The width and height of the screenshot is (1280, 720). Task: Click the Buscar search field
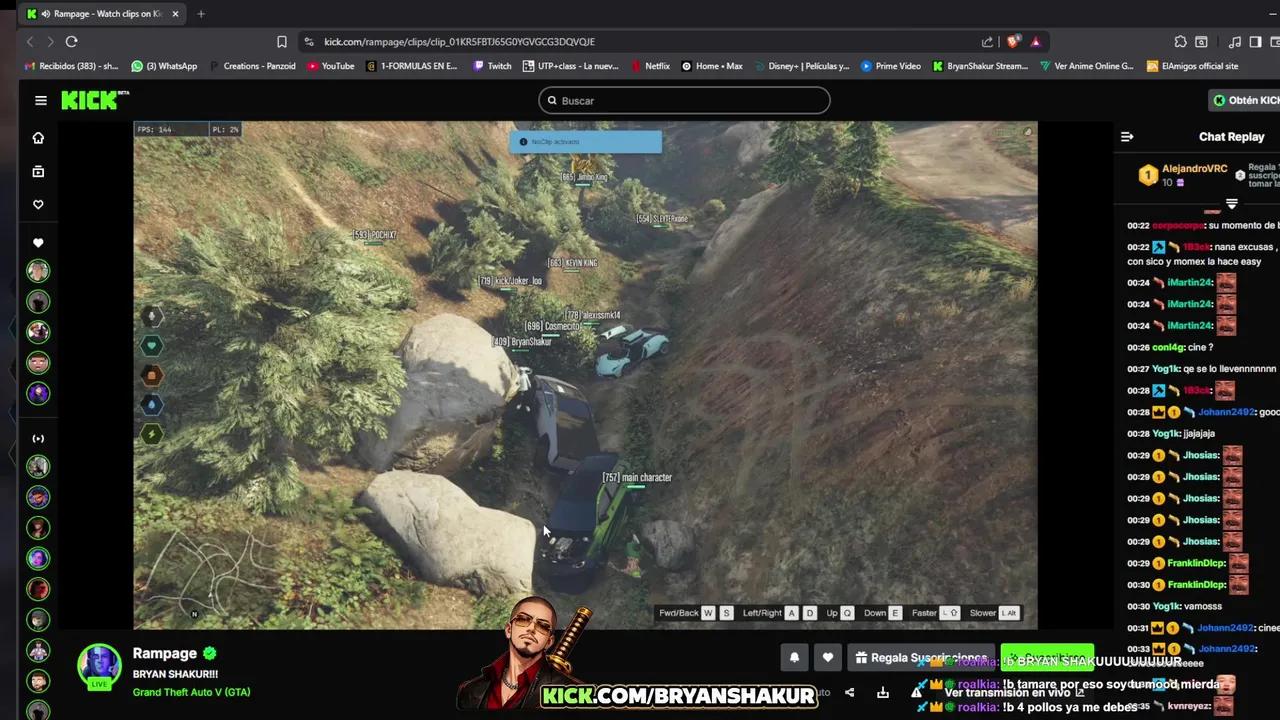(x=684, y=100)
